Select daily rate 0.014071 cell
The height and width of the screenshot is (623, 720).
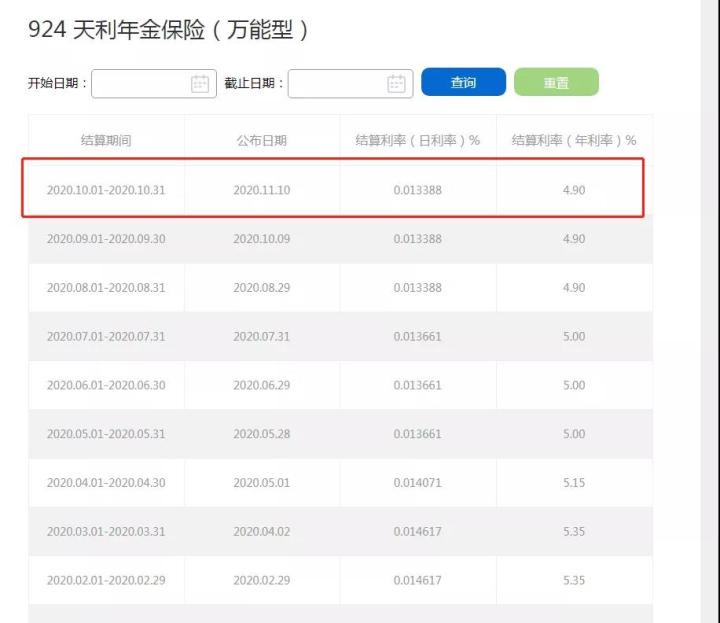[417, 483]
